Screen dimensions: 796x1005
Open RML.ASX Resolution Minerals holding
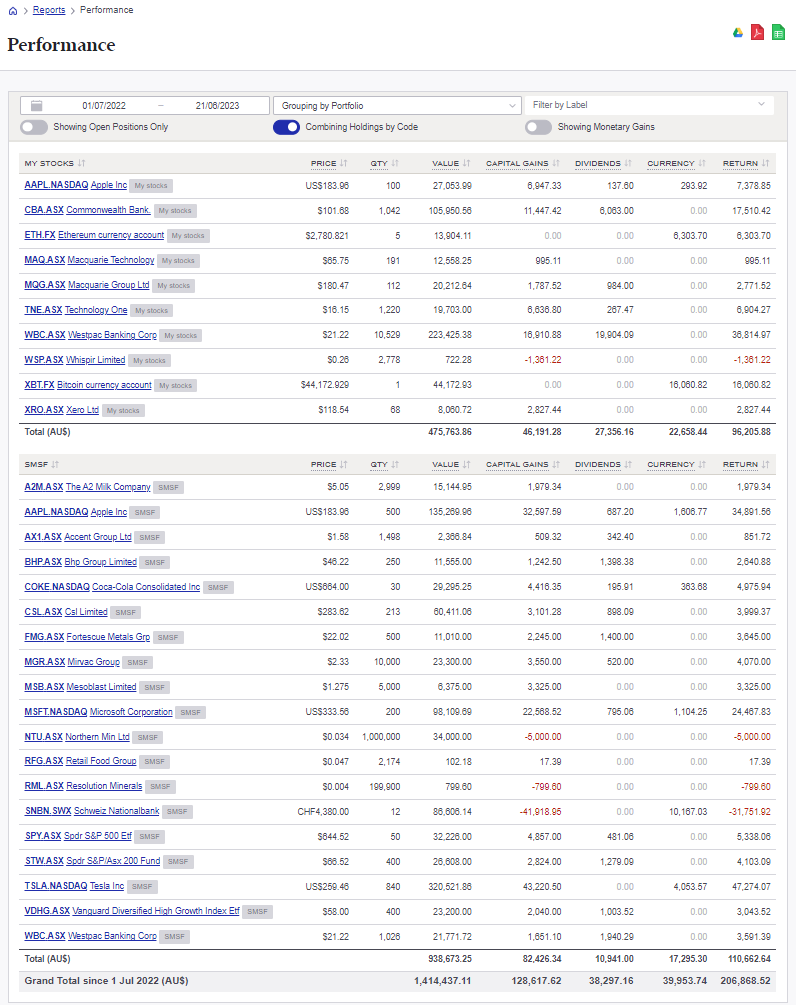pyautogui.click(x=83, y=786)
